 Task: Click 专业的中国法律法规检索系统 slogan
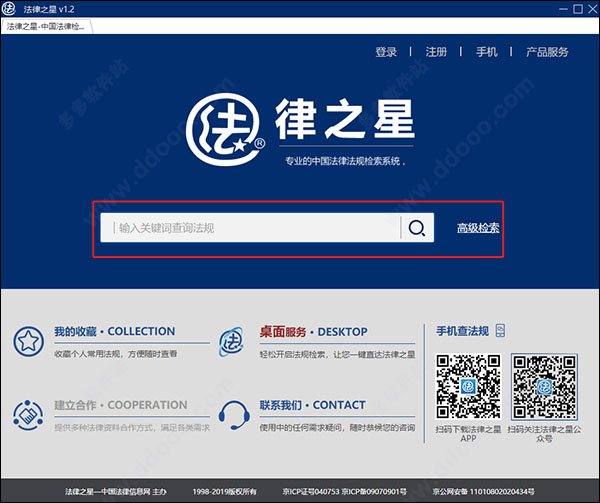(x=345, y=161)
